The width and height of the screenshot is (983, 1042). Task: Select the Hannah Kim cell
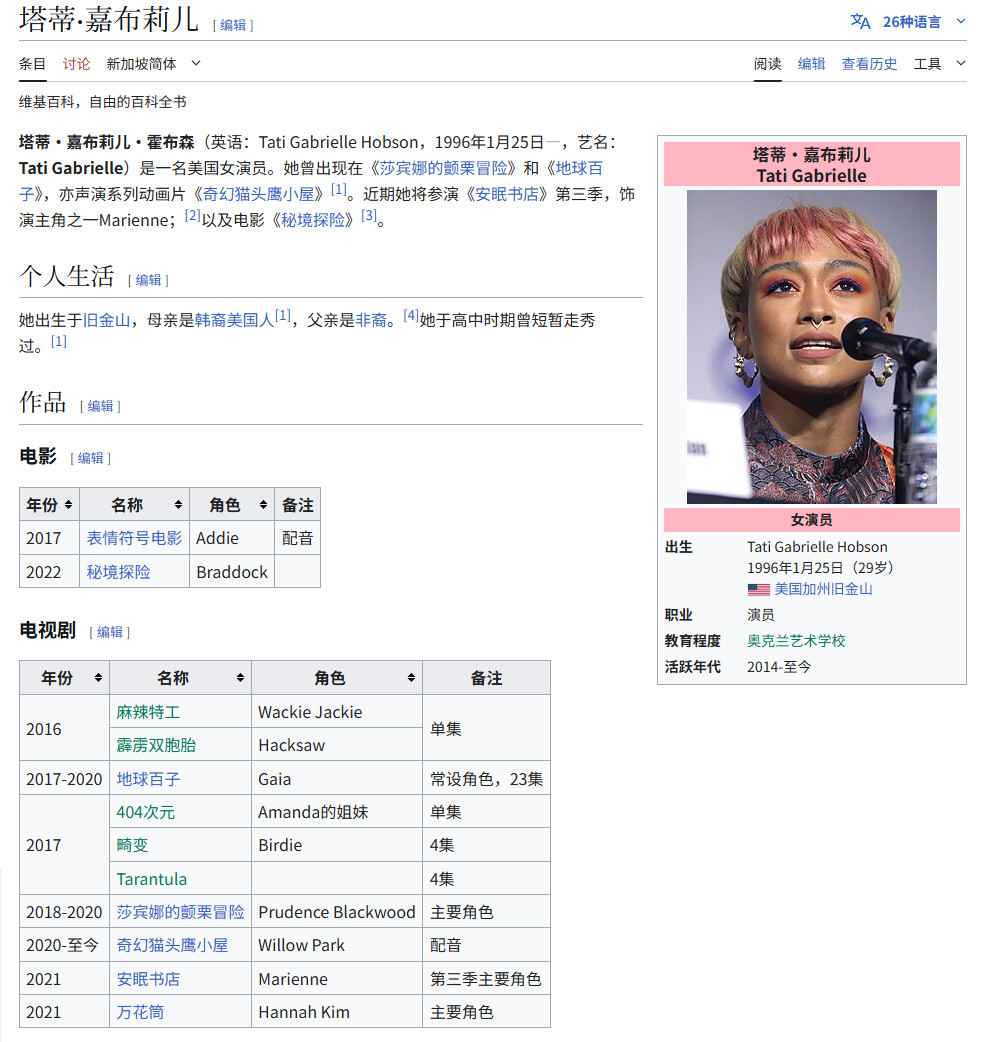point(337,1012)
